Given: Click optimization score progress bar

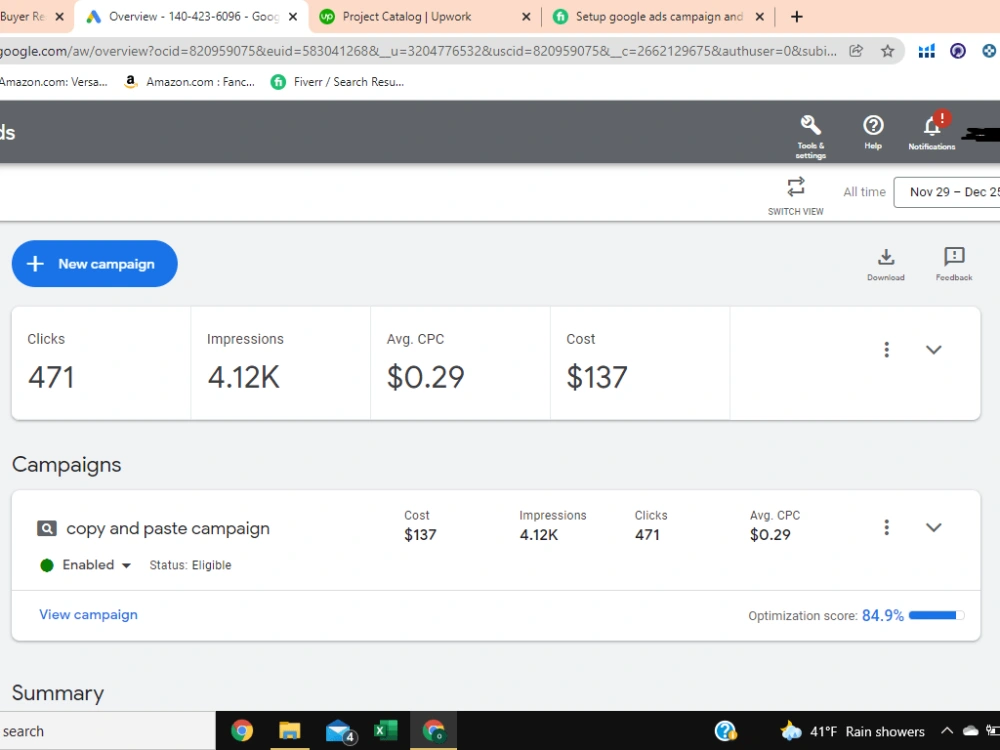Looking at the screenshot, I should point(936,615).
